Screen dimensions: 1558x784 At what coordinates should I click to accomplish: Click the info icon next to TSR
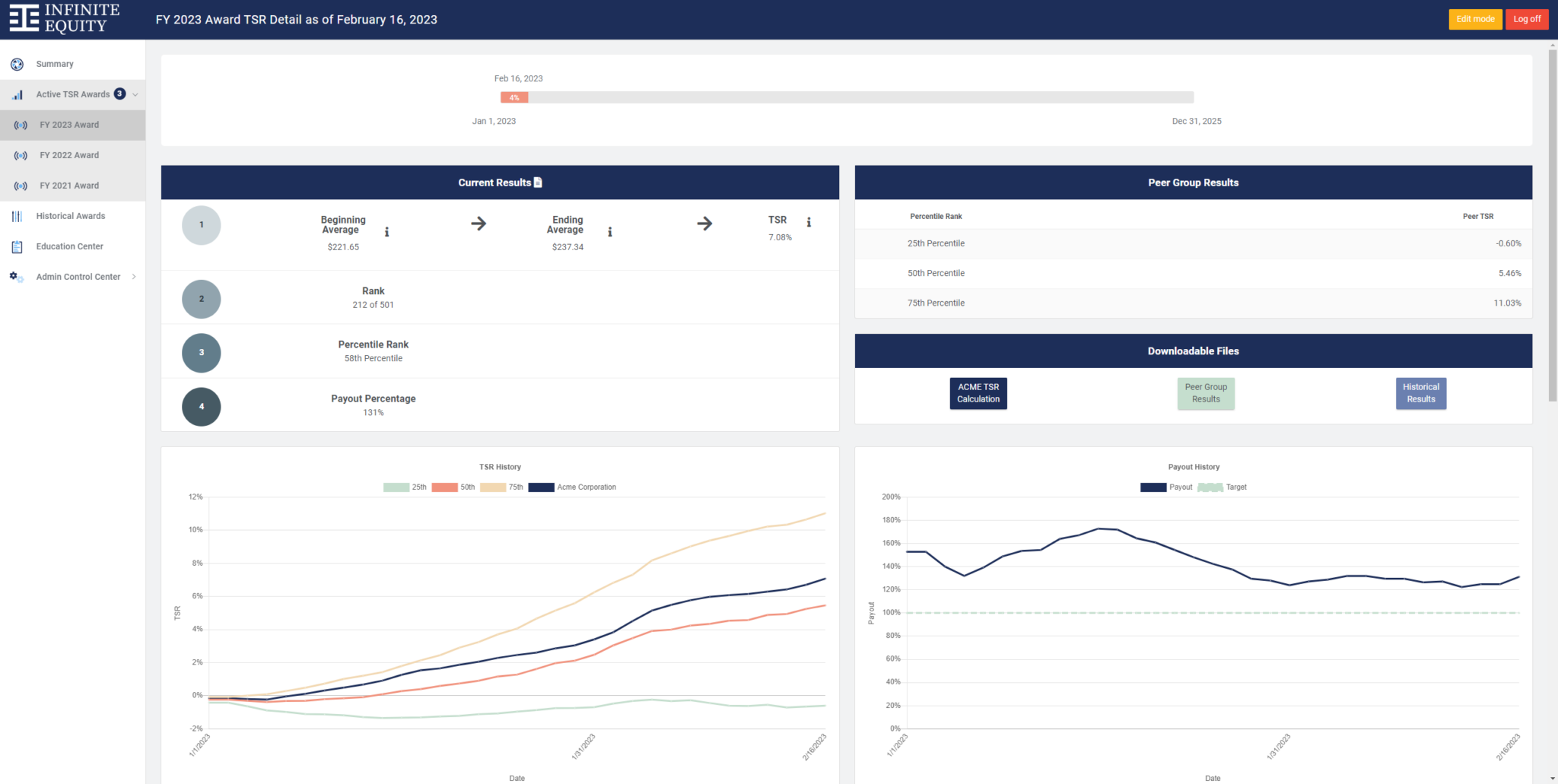click(809, 223)
